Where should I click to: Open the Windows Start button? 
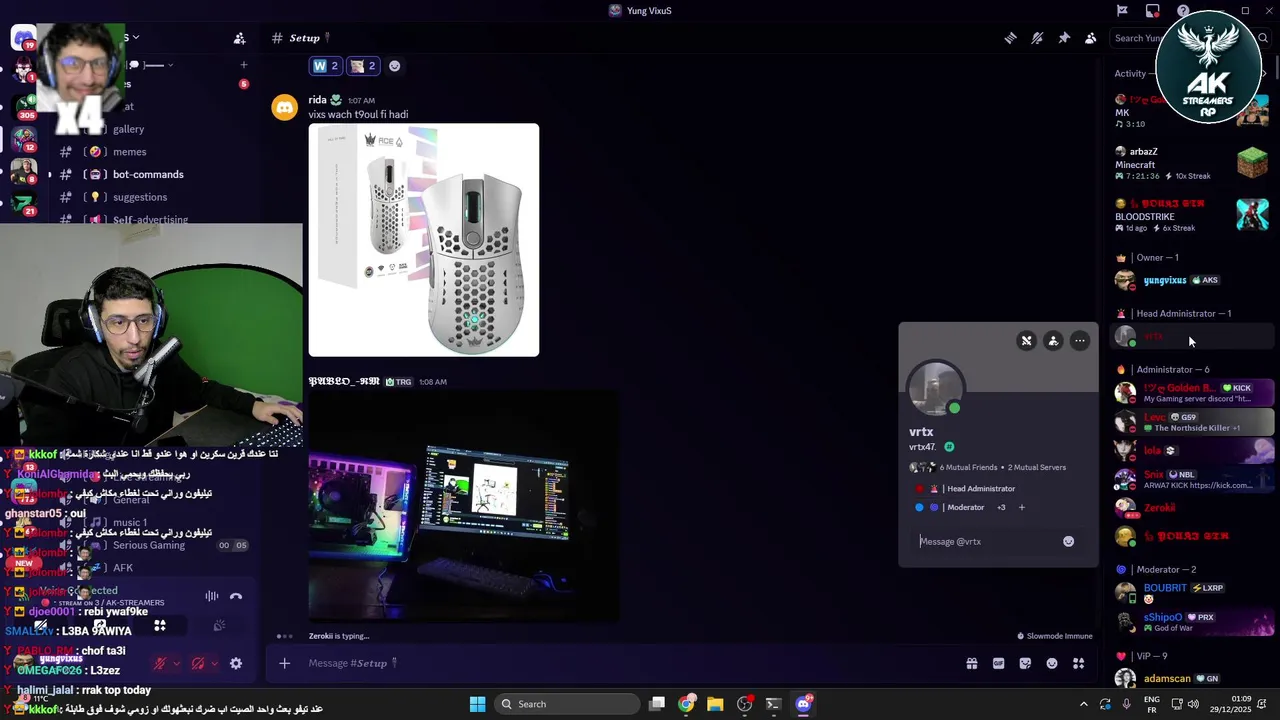477,704
